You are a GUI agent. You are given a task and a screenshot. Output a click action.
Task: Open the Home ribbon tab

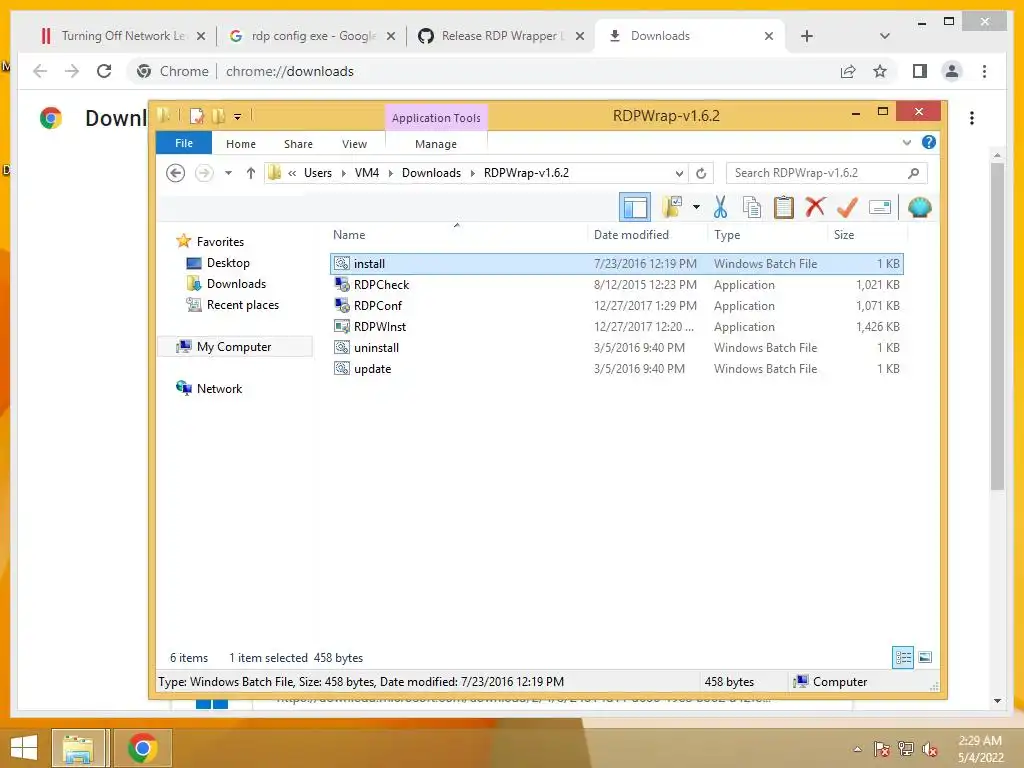(240, 144)
